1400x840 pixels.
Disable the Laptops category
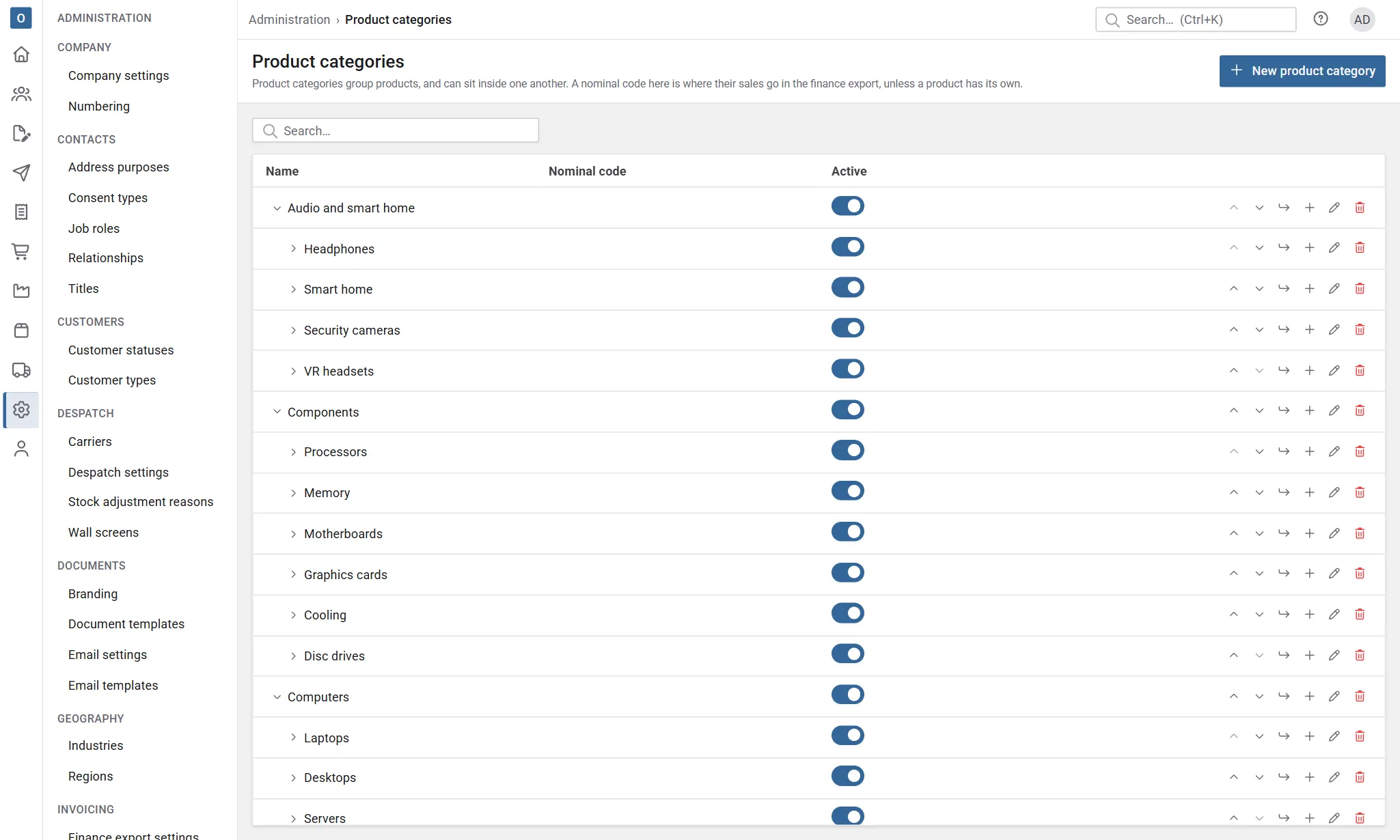(847, 736)
